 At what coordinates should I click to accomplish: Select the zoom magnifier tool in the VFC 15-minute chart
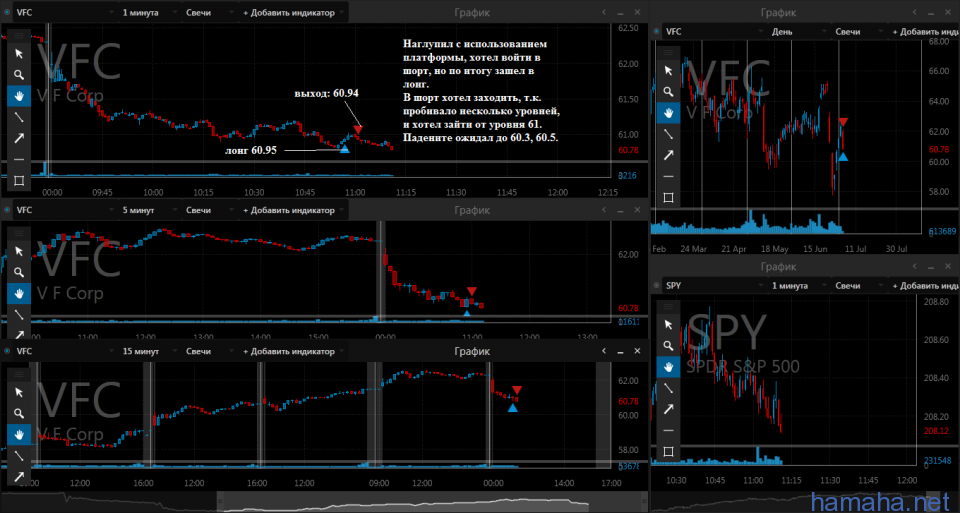pyautogui.click(x=19, y=413)
